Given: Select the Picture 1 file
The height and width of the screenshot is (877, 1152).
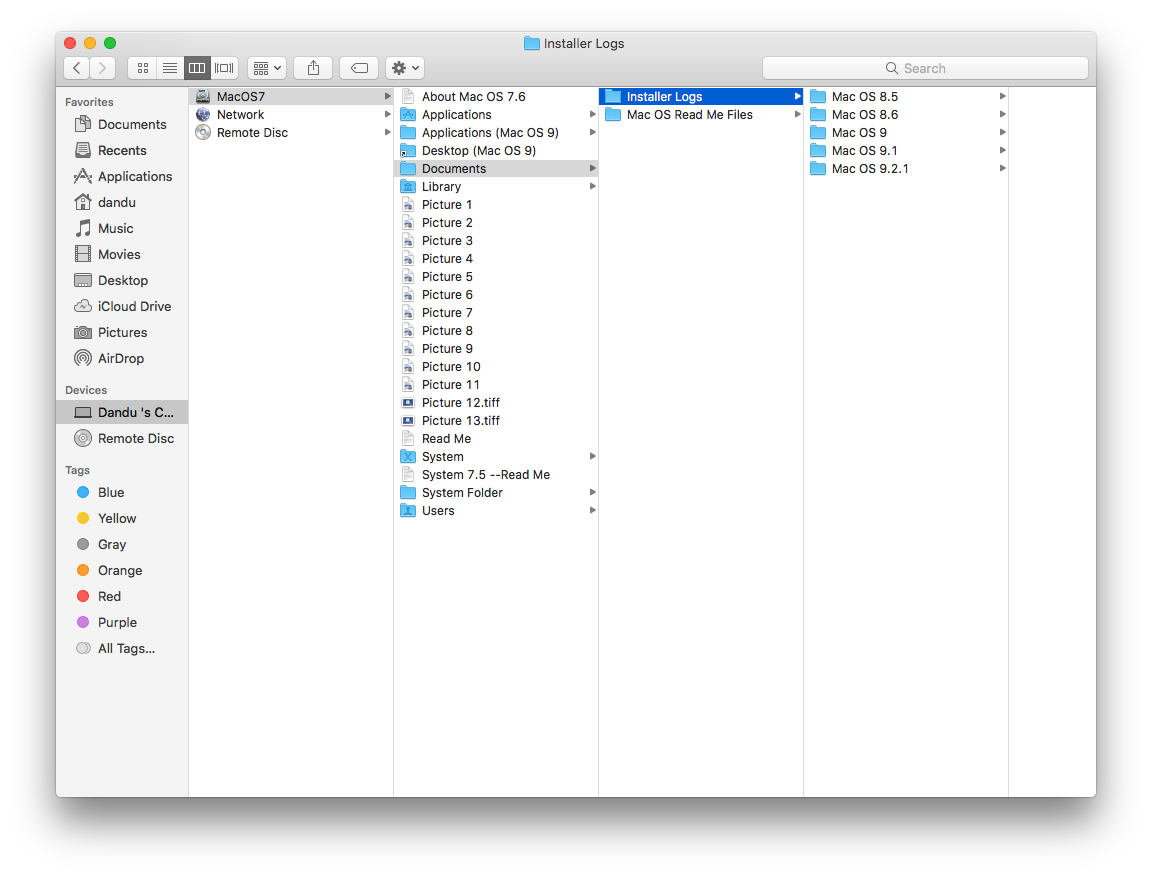Looking at the screenshot, I should (x=496, y=204).
